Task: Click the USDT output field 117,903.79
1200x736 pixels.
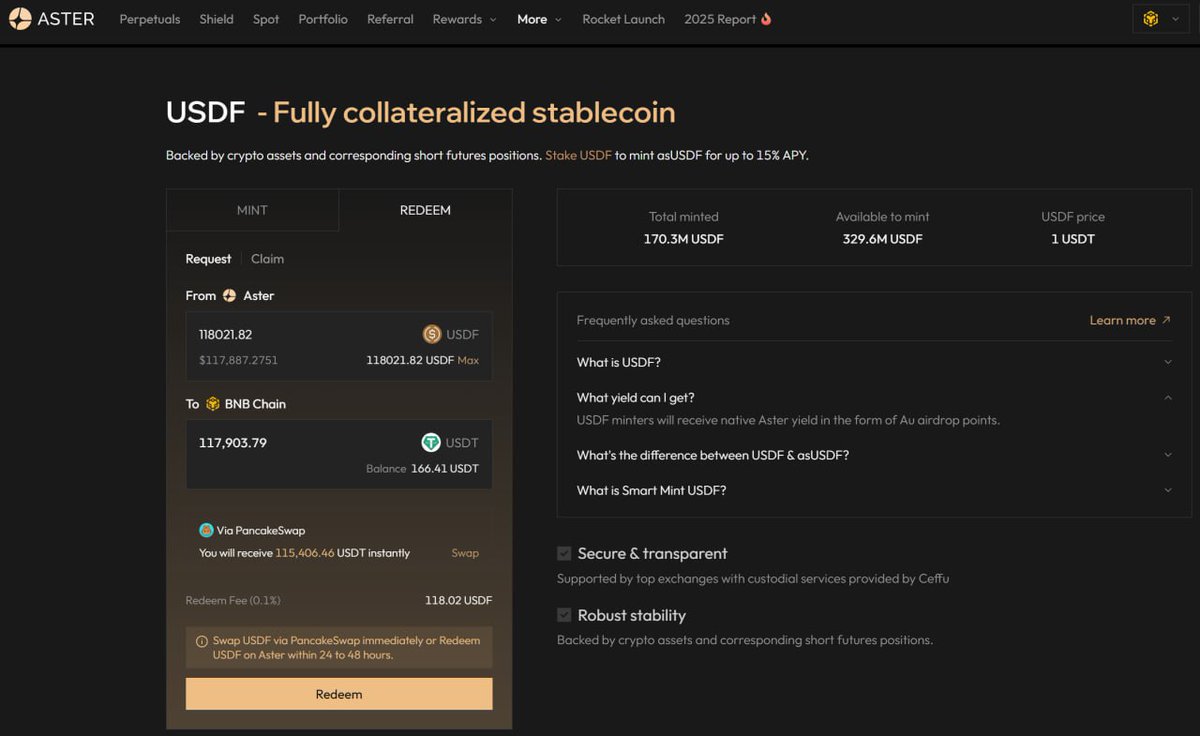Action: click(232, 443)
